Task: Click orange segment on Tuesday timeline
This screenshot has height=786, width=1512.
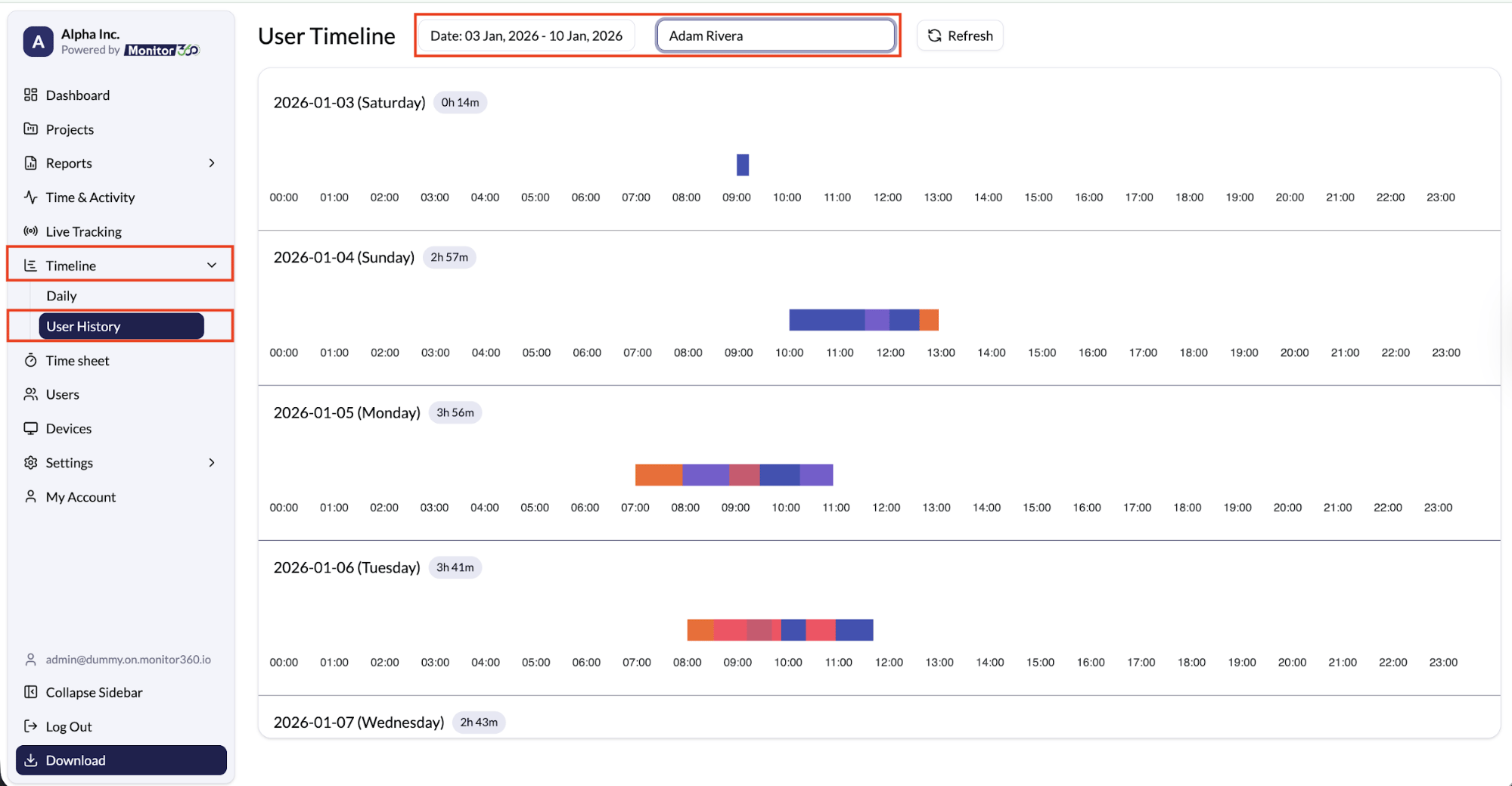Action: point(700,630)
